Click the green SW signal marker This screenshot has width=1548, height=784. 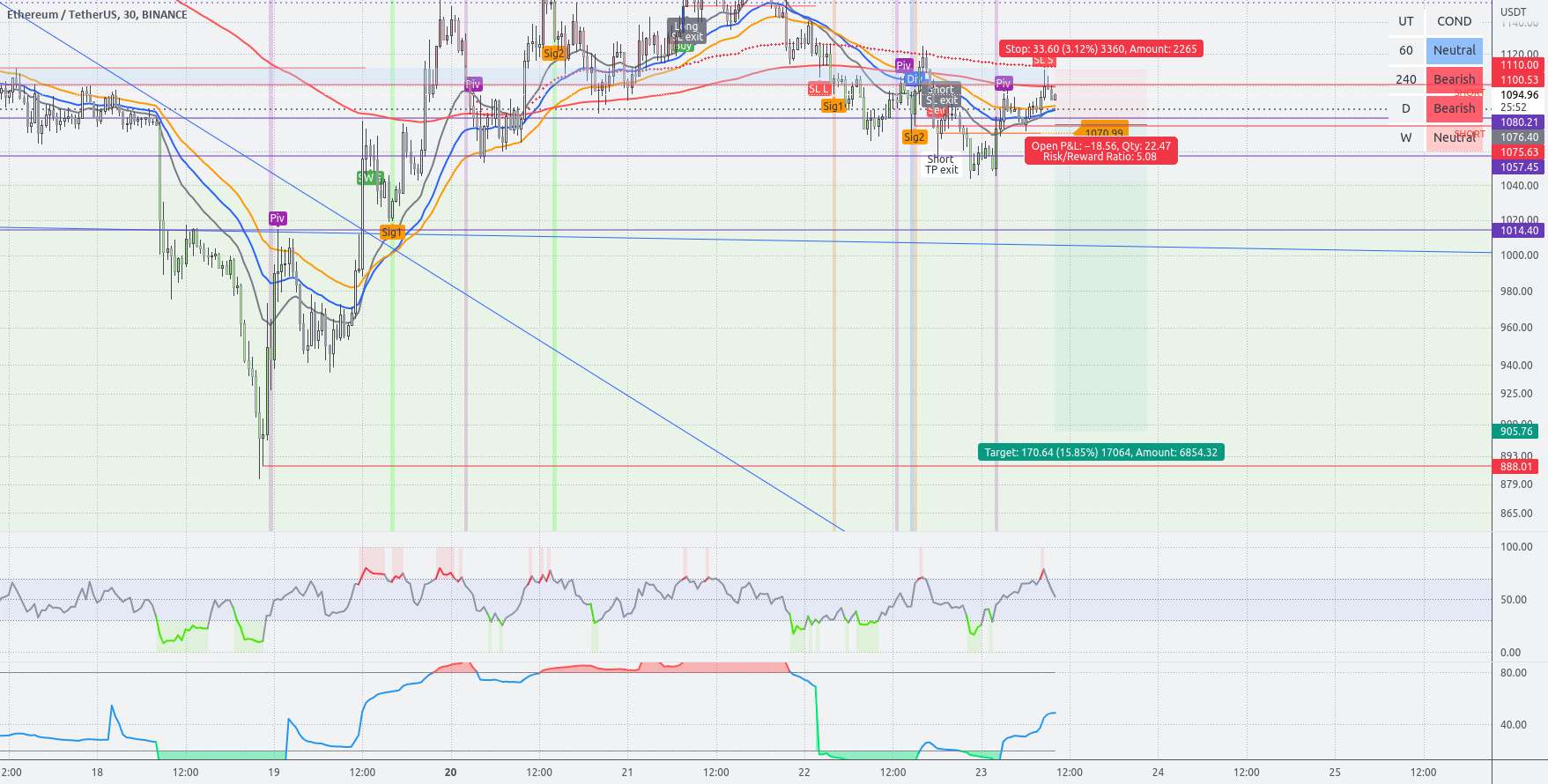pos(369,178)
